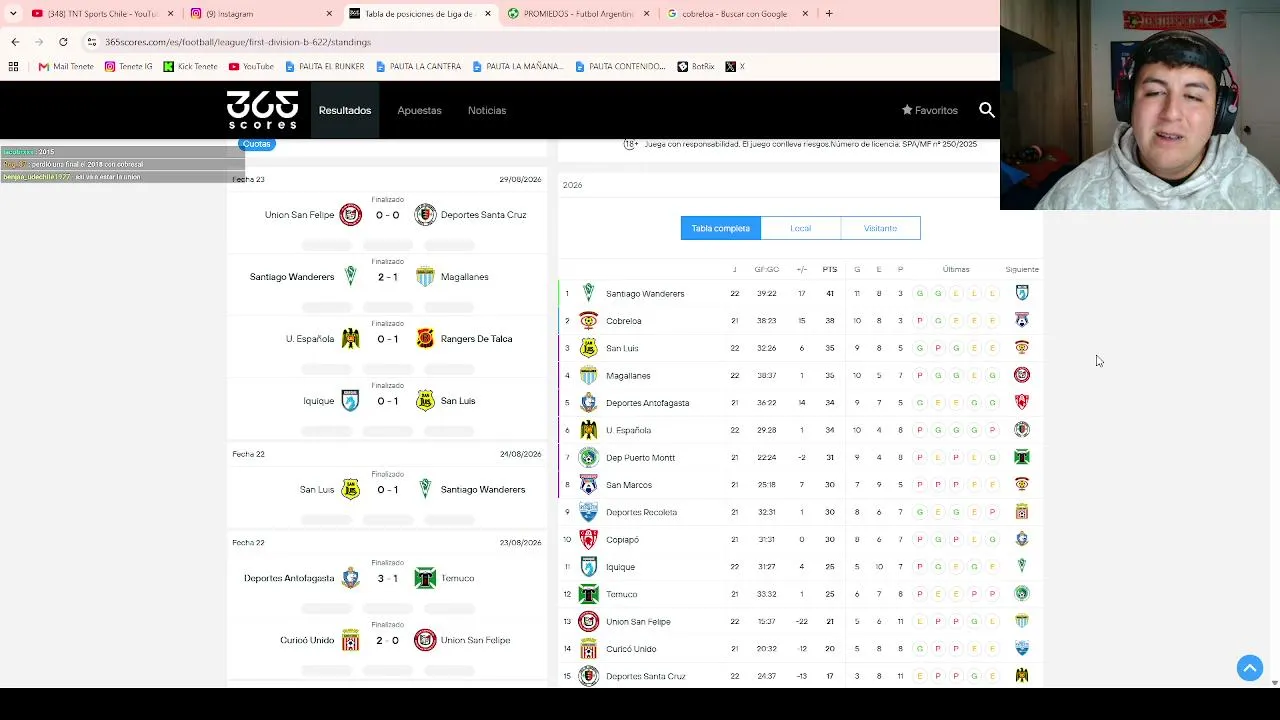Open Union San Felipe vs Deportes Santa Cruz match
This screenshot has height=720, width=1280.
(x=387, y=215)
